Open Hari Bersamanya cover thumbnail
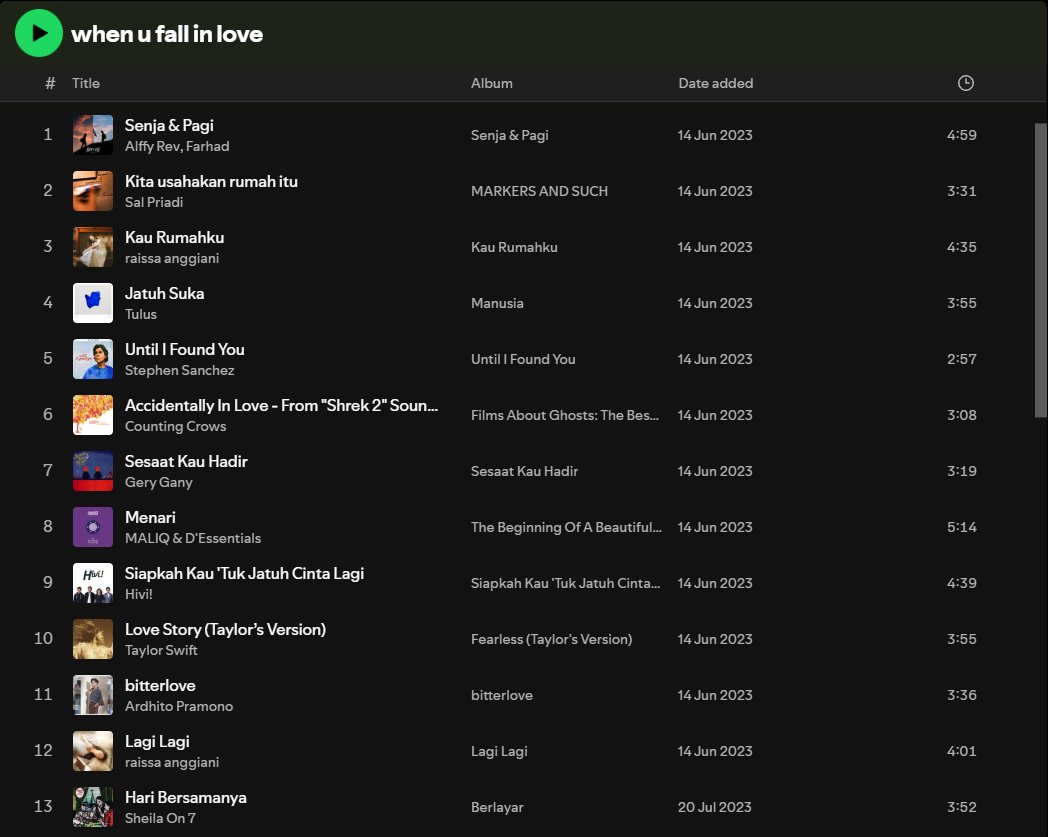1048x837 pixels. 93,807
